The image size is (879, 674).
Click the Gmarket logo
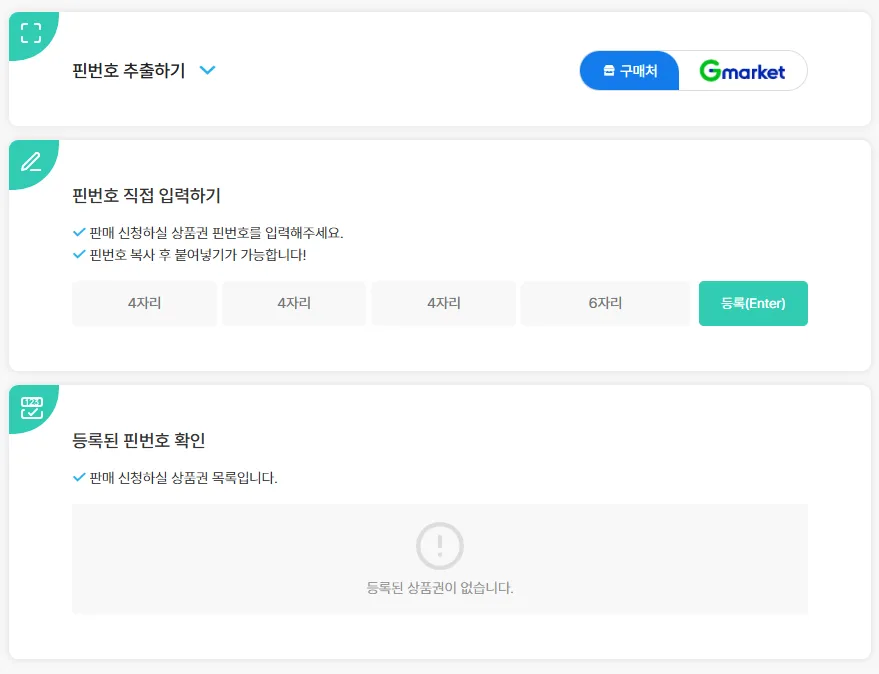[742, 71]
